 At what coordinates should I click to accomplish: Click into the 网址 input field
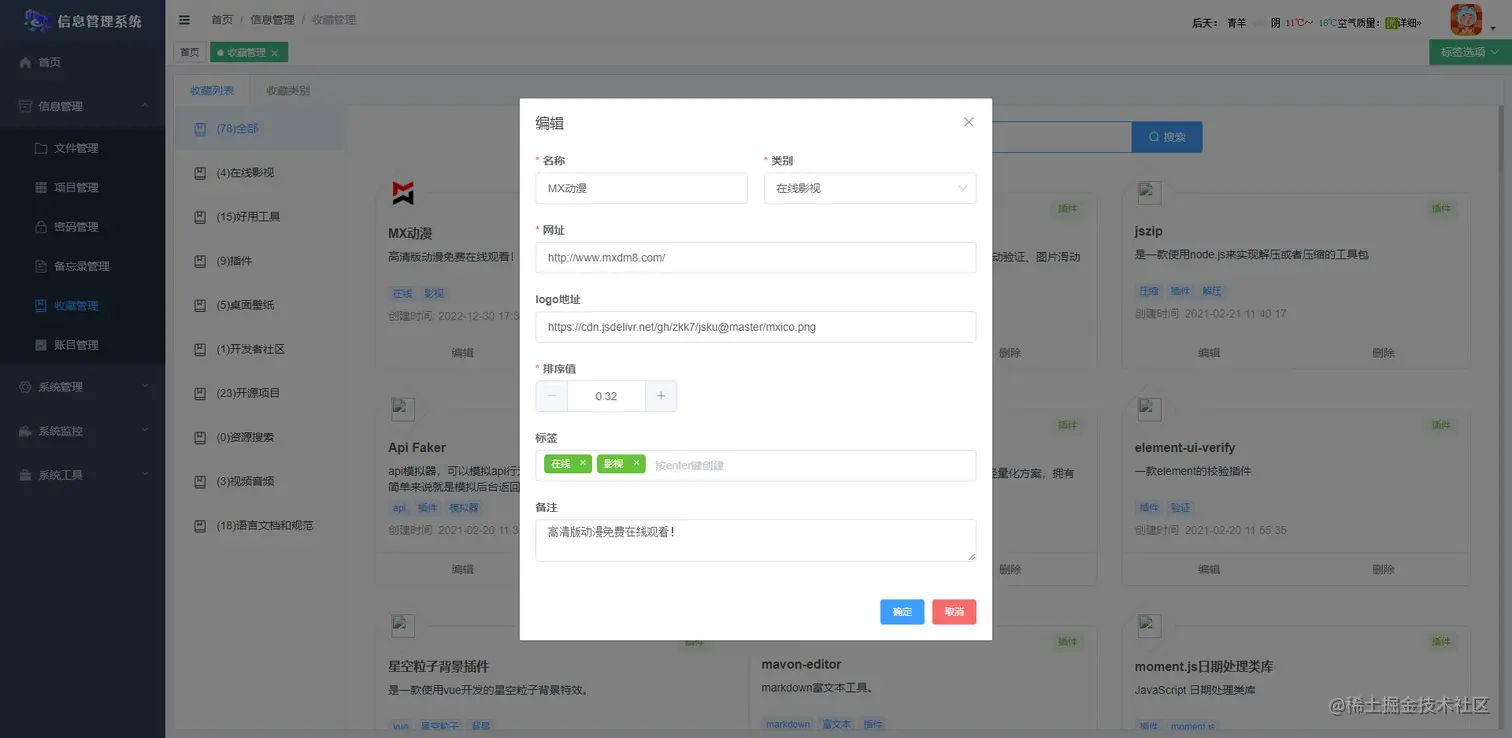pos(756,257)
